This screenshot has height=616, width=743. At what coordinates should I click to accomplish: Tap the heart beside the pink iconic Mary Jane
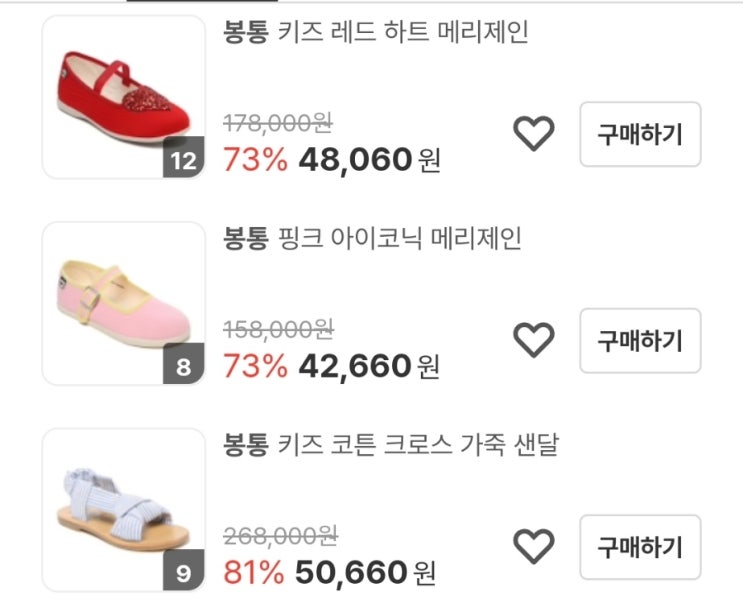coord(533,341)
